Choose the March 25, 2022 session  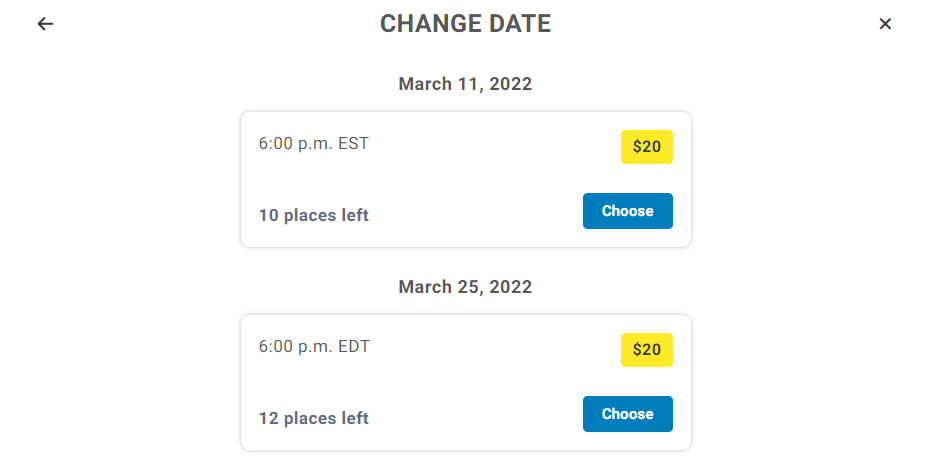click(627, 414)
